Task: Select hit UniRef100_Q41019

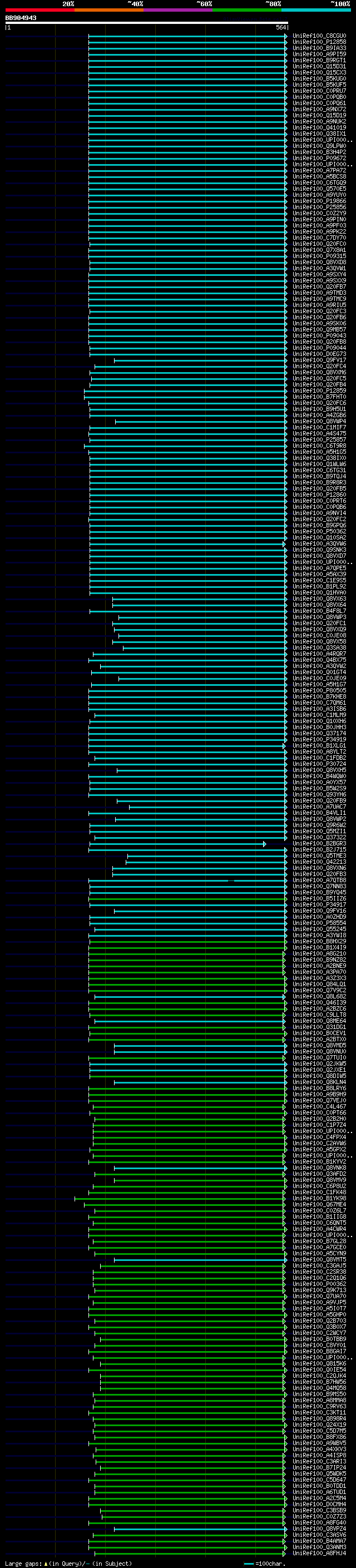Action: pyautogui.click(x=319, y=127)
